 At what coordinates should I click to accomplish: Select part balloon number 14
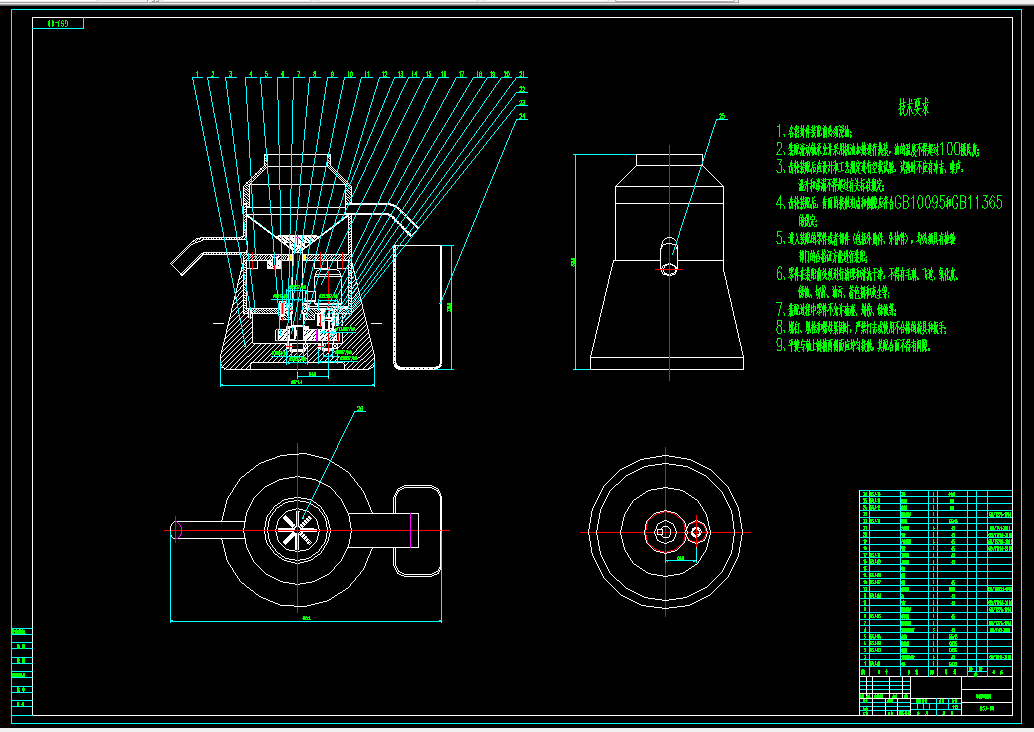click(x=414, y=75)
